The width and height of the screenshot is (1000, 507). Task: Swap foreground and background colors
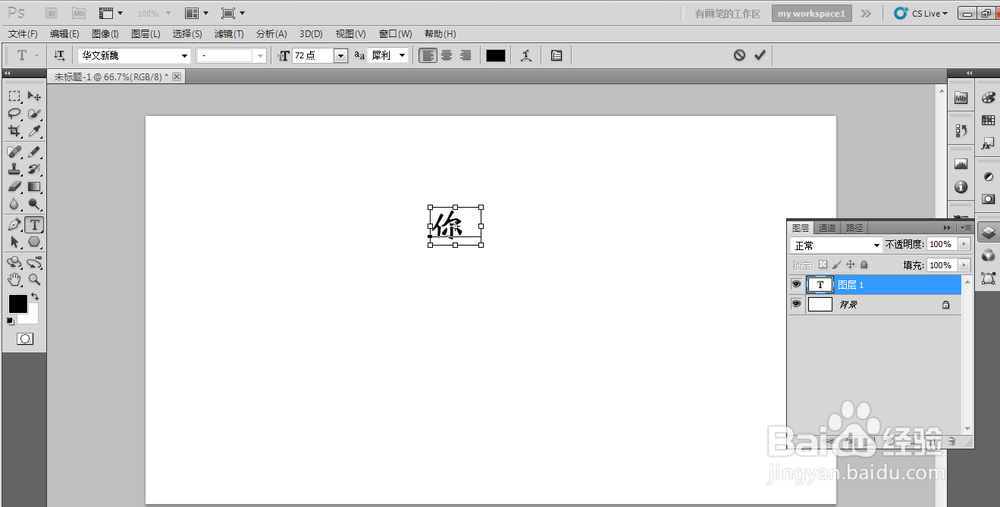click(x=34, y=297)
